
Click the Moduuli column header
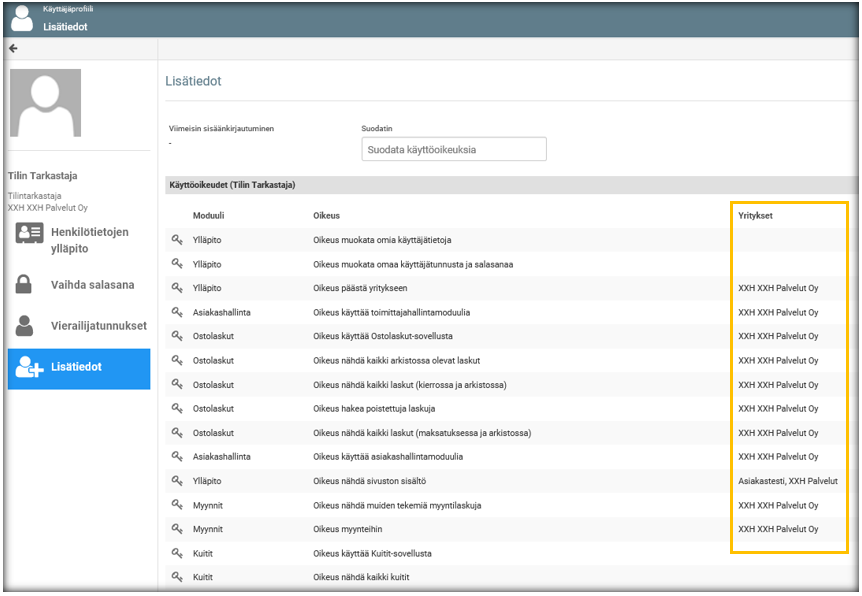[x=208, y=216]
